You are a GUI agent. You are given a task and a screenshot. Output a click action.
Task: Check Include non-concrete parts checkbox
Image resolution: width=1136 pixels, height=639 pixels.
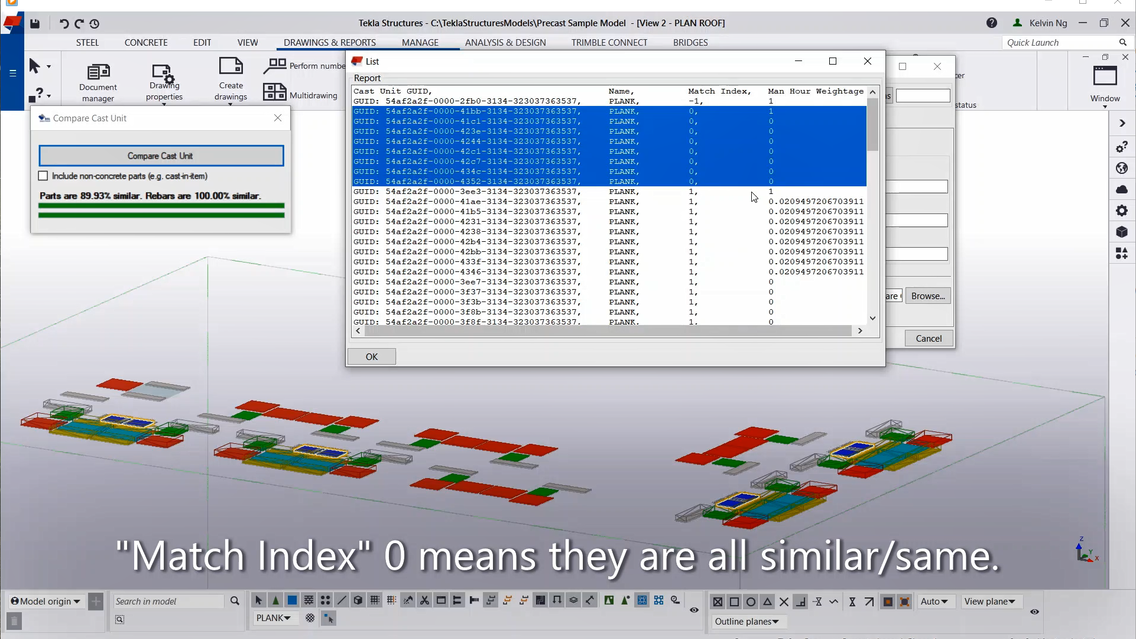tap(43, 176)
